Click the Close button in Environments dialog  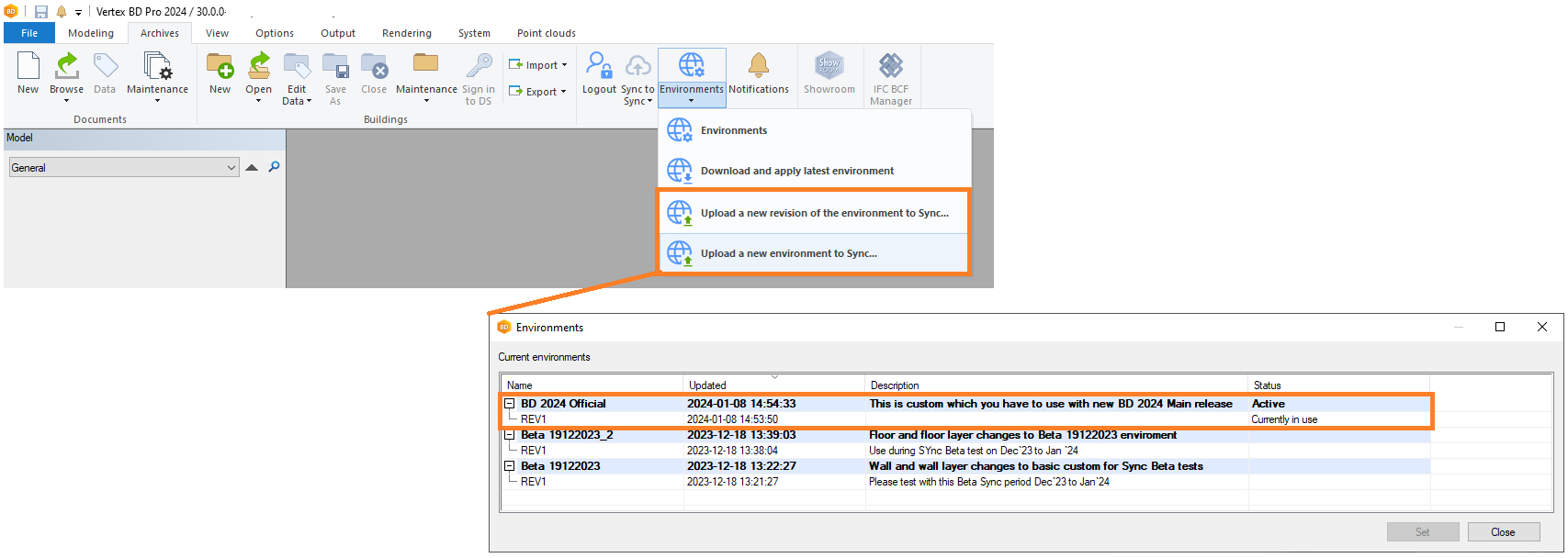[1503, 532]
